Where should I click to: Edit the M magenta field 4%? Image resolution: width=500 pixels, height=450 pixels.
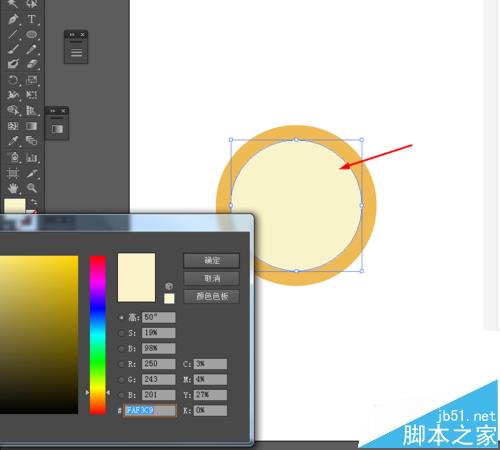[x=210, y=379]
